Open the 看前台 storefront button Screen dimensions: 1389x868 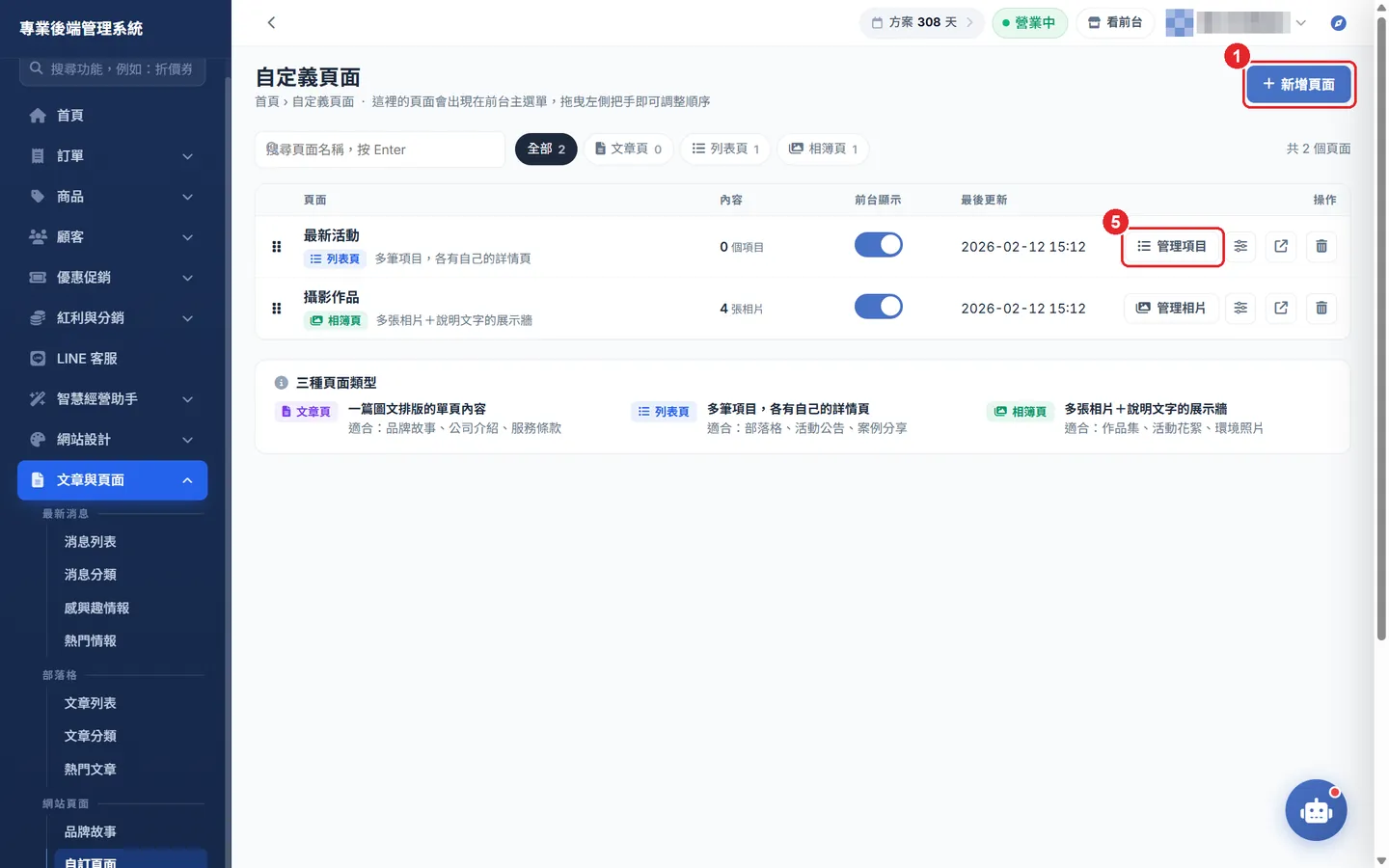tap(1115, 23)
